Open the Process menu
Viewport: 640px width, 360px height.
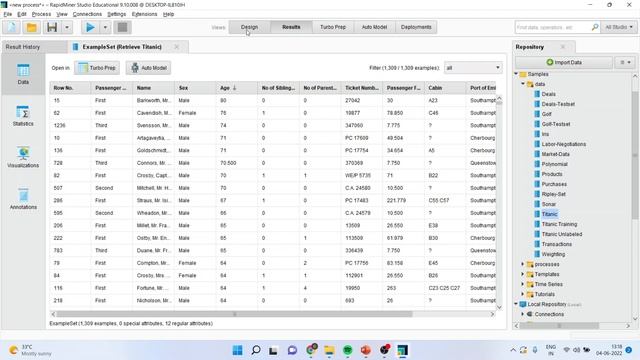point(41,14)
